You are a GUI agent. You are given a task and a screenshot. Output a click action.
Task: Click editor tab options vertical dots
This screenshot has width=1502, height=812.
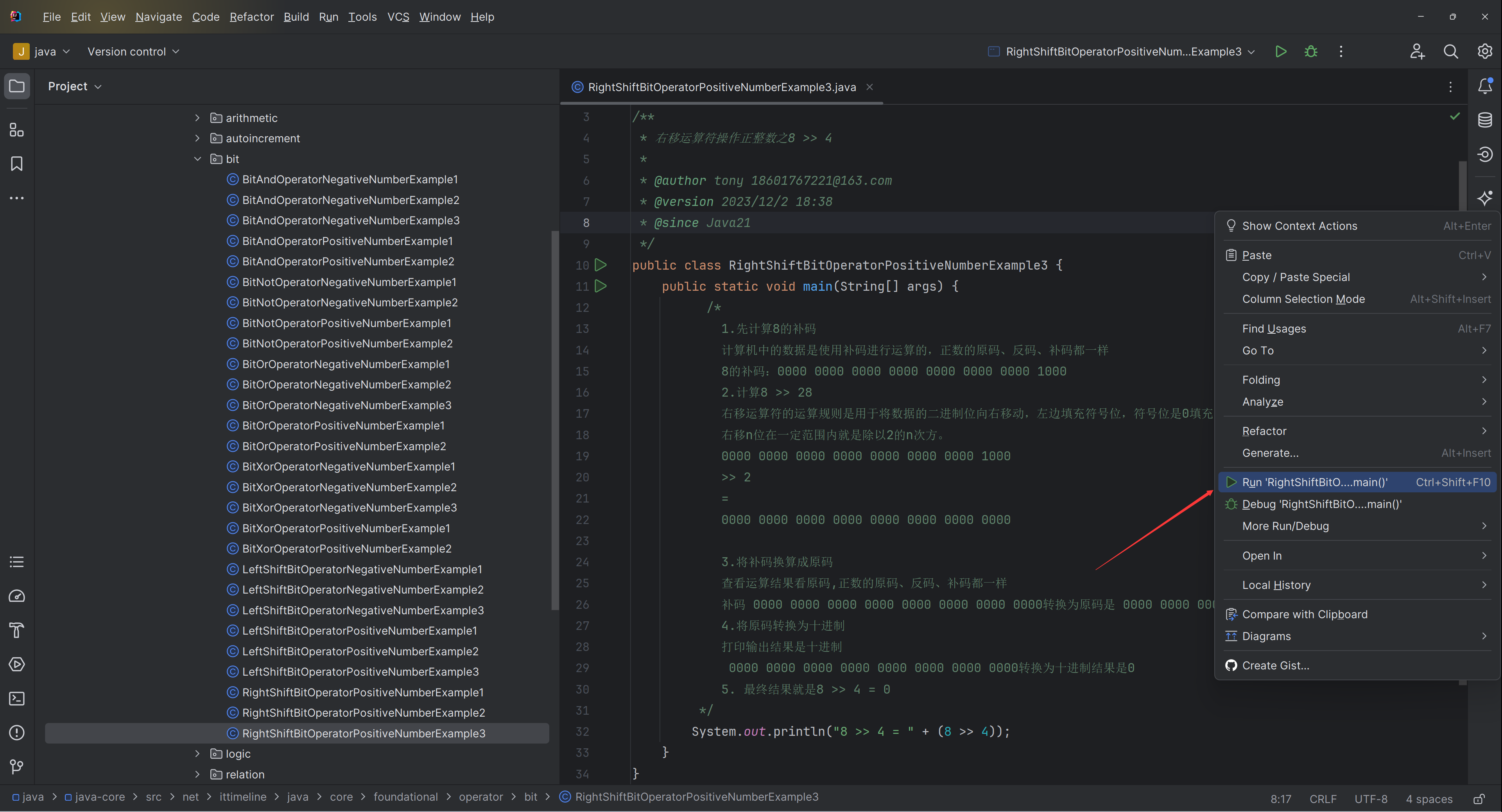[1451, 87]
